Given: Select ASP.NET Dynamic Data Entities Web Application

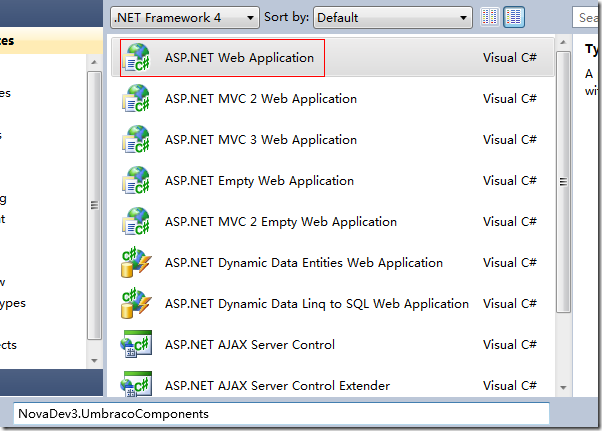Looking at the screenshot, I should (x=332, y=263).
